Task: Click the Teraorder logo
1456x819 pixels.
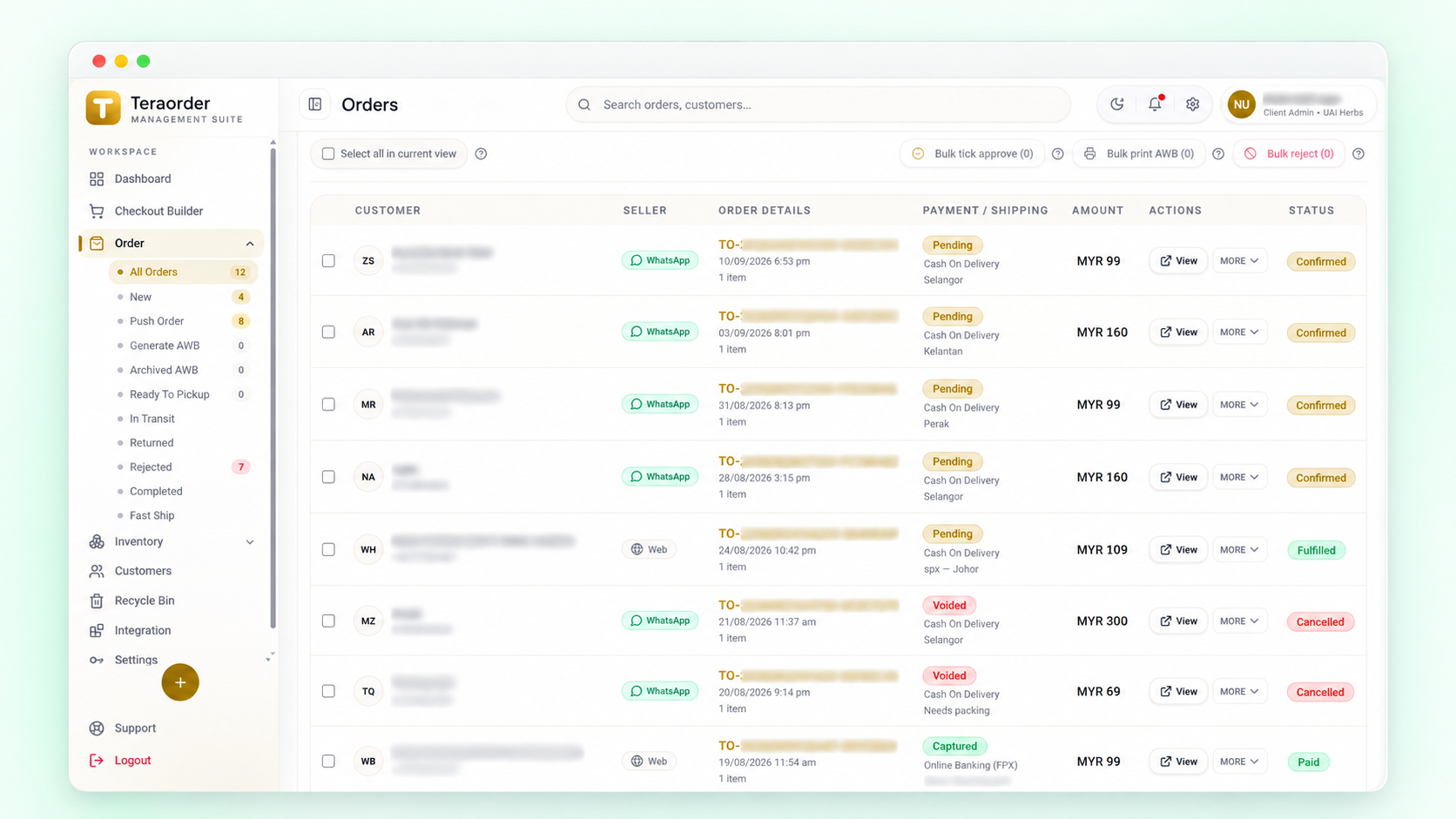Action: pyautogui.click(x=103, y=108)
